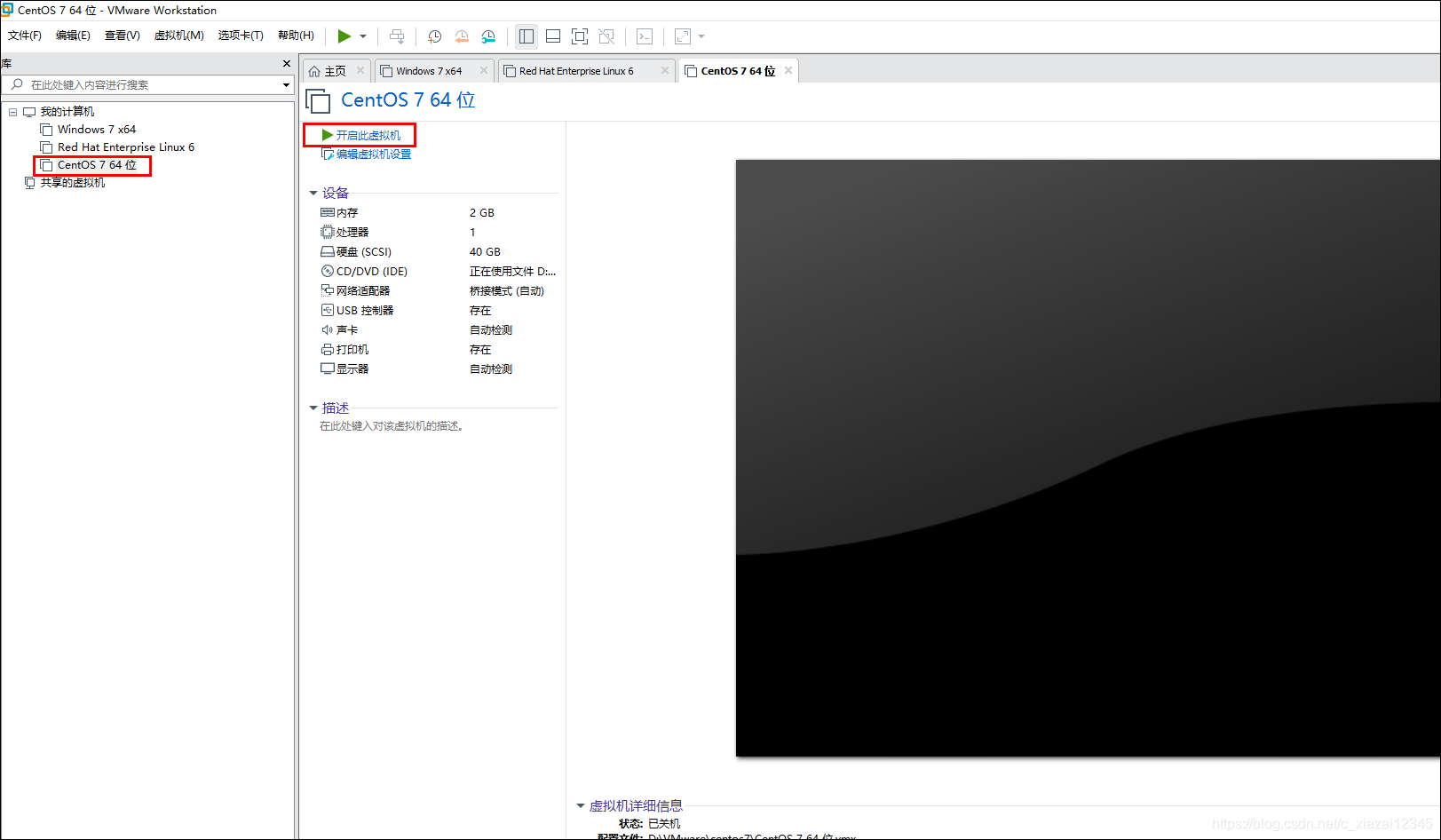Image resolution: width=1441 pixels, height=840 pixels.
Task: Click the 正在使用文件 D:... CD value
Action: coord(512,272)
